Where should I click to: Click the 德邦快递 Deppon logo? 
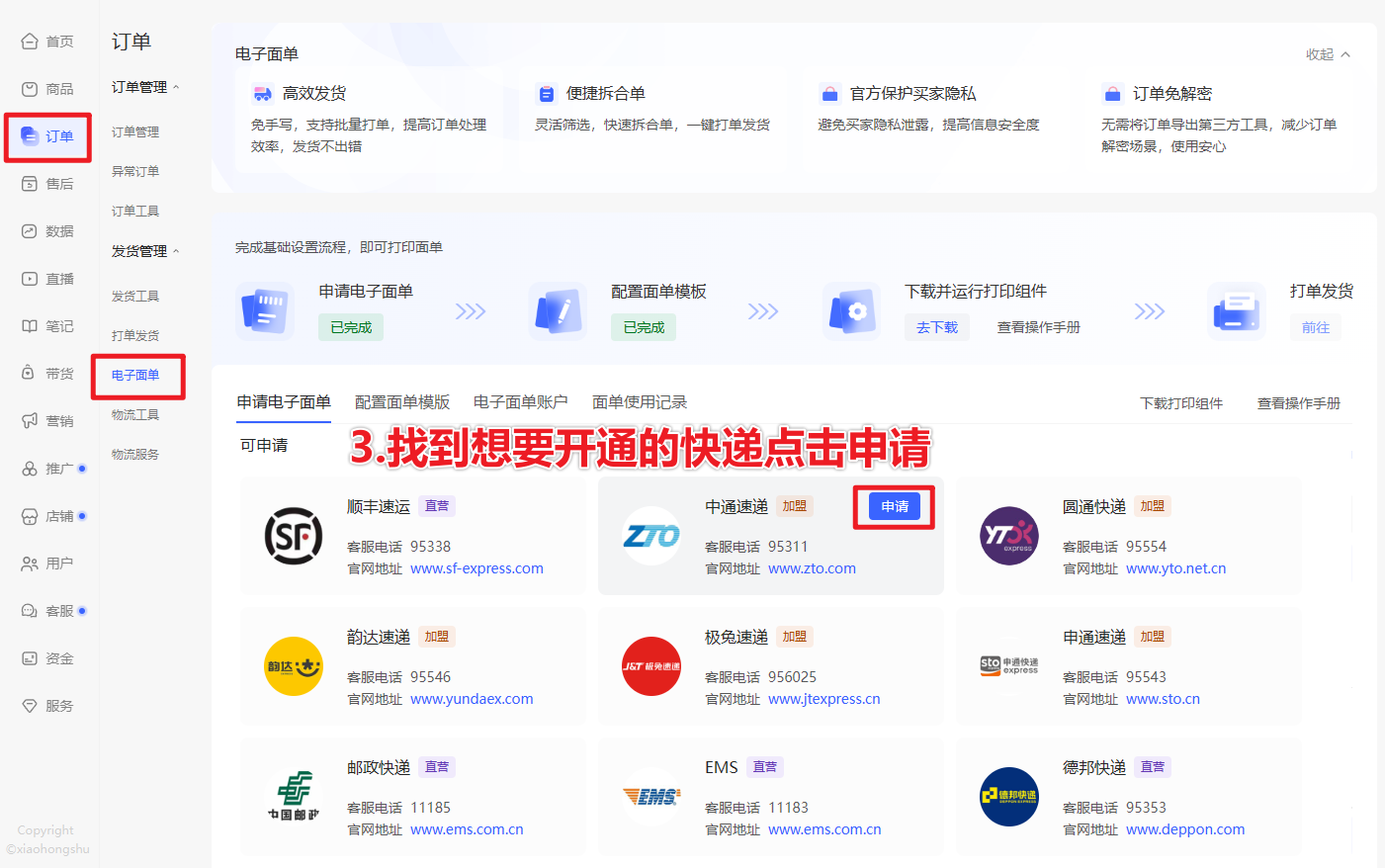pos(1009,797)
